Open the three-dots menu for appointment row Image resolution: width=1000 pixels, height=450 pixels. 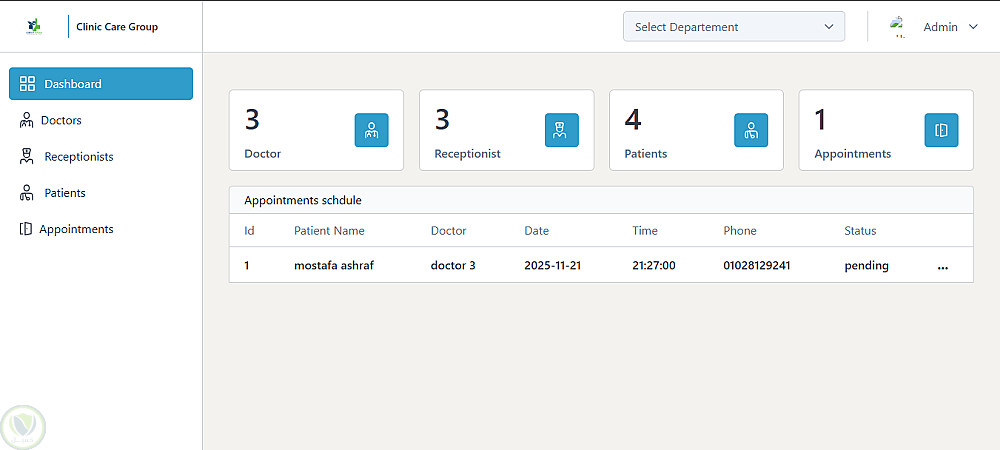click(942, 267)
